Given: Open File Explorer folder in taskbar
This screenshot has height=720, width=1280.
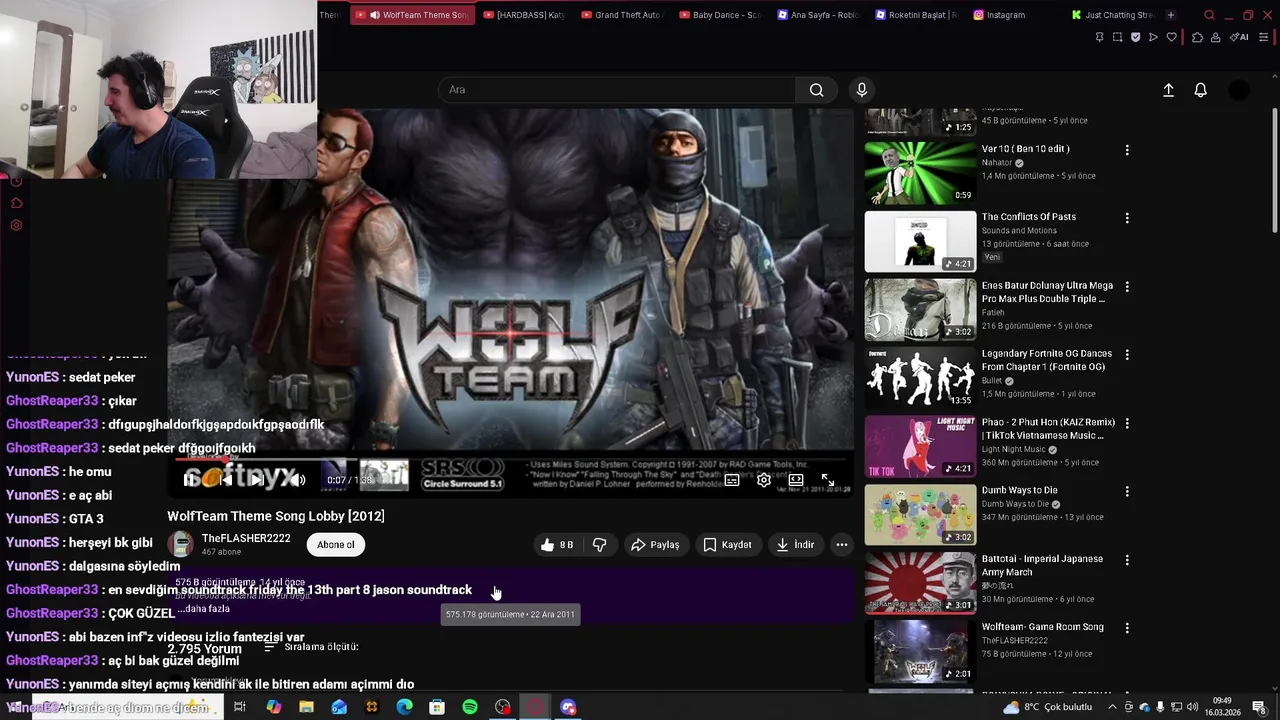Looking at the screenshot, I should tap(306, 707).
